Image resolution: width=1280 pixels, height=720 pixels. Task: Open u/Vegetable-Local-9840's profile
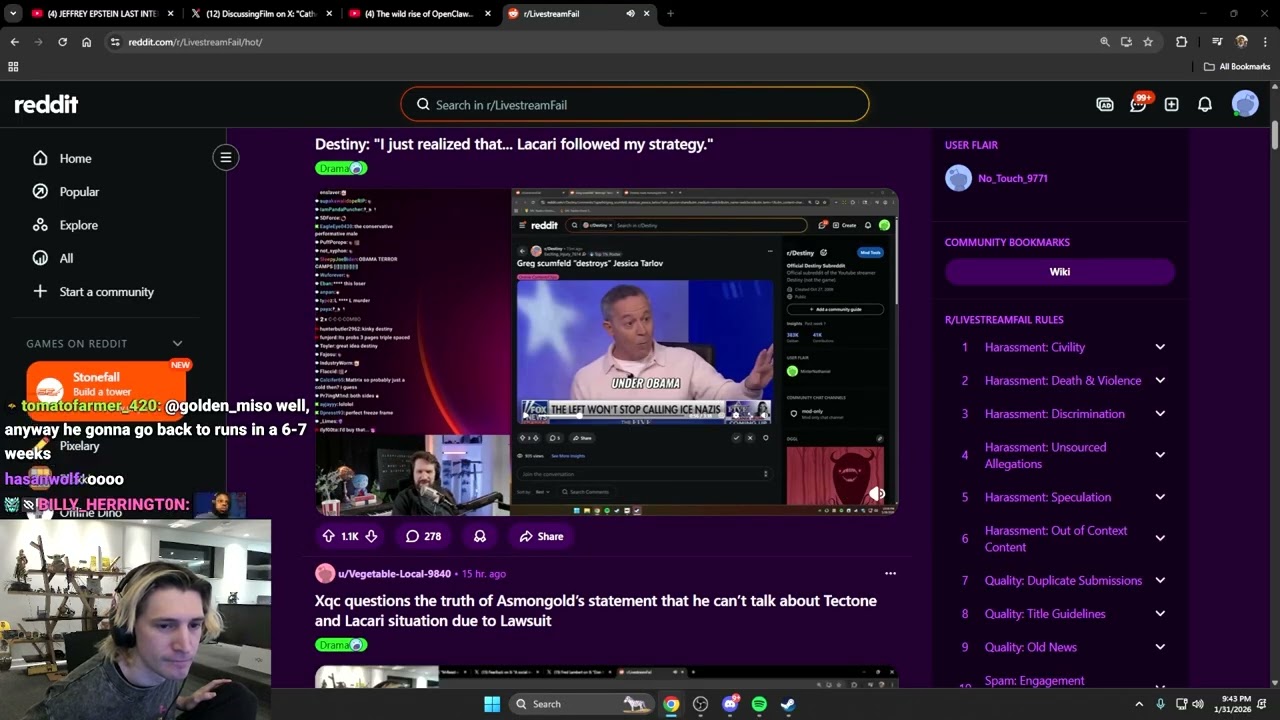coord(394,574)
